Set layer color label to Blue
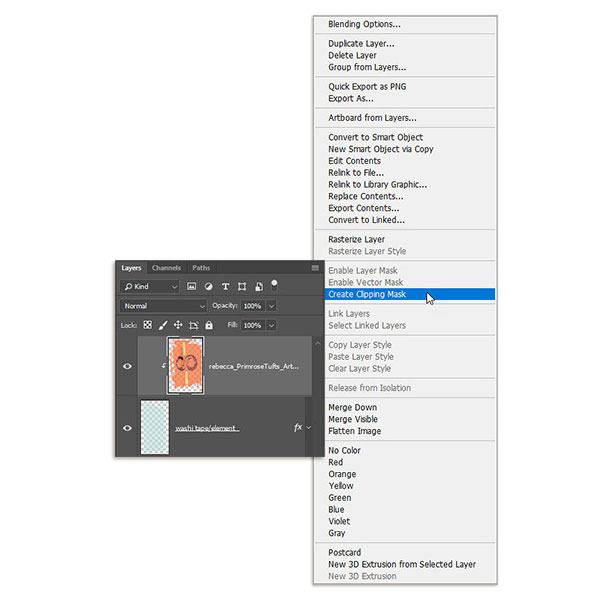 coord(405,510)
